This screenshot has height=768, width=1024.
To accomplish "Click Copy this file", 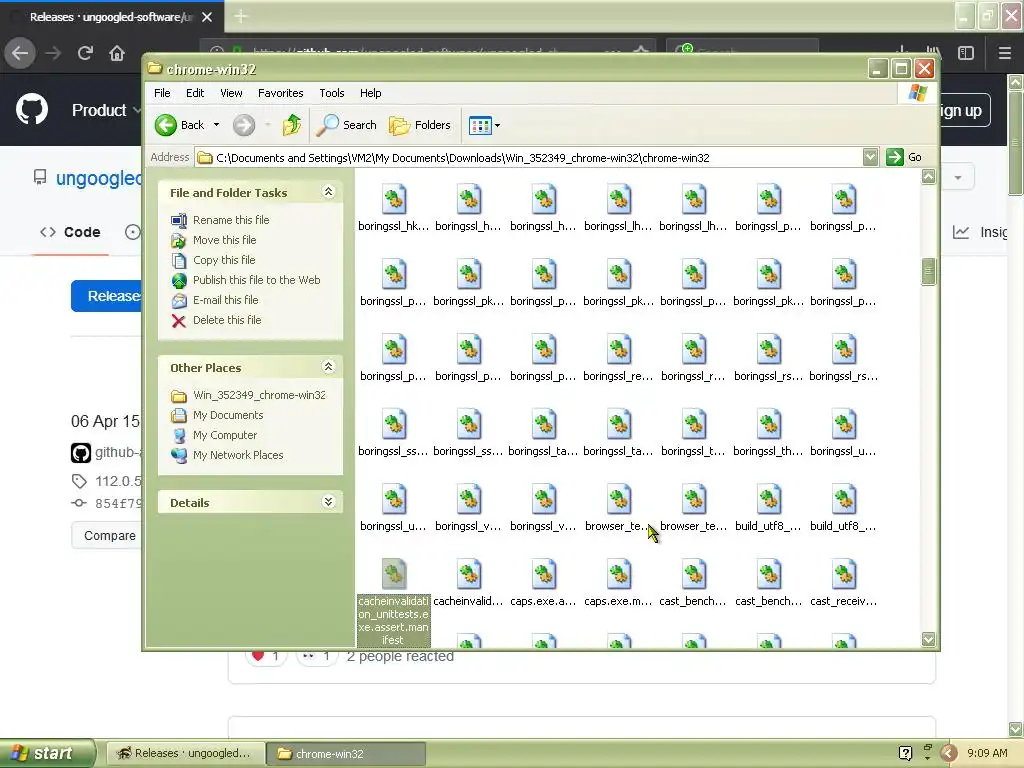I will [x=224, y=260].
